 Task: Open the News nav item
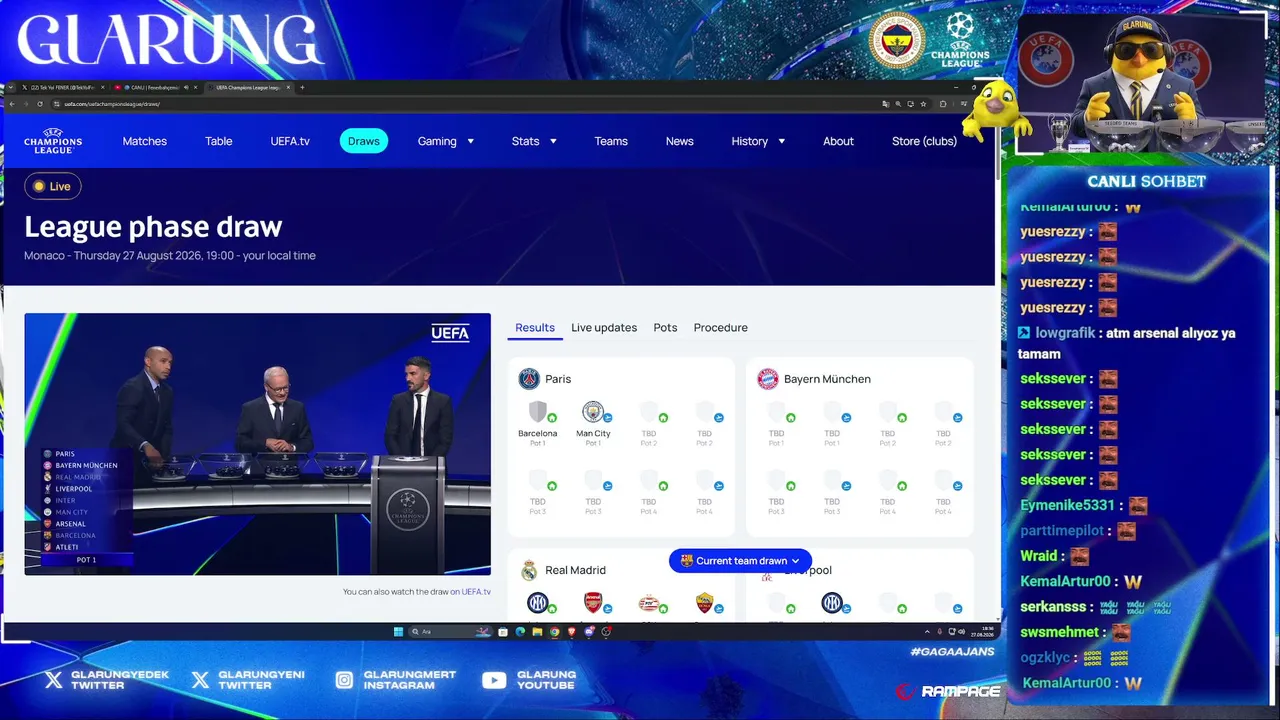(x=680, y=141)
